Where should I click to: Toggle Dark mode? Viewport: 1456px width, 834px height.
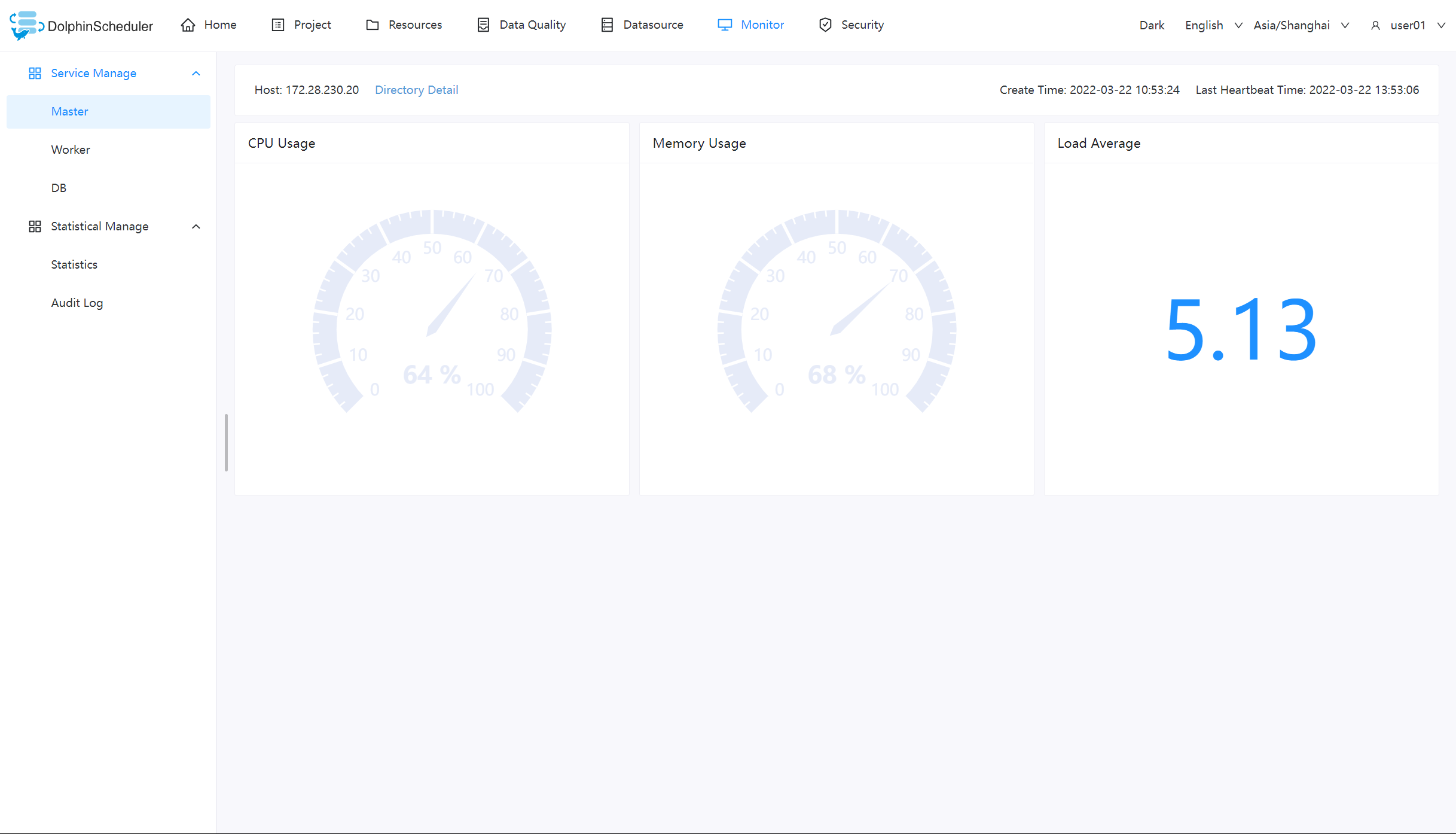pos(1152,25)
